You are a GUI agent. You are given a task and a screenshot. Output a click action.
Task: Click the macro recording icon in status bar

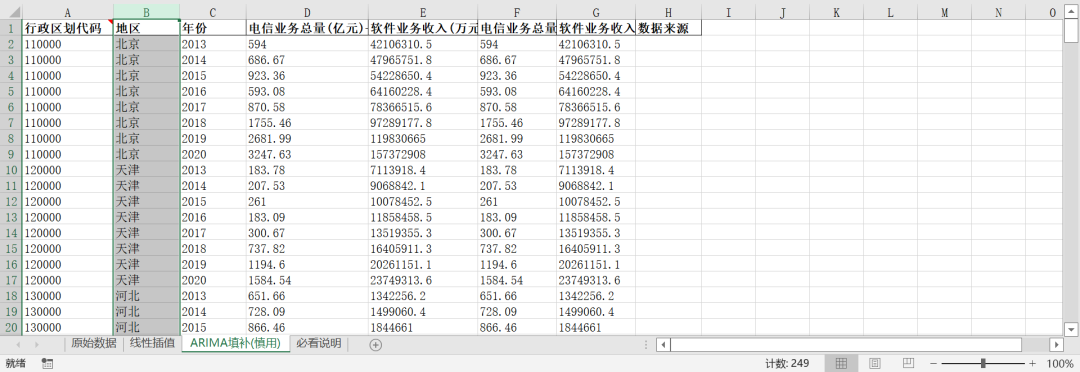48,363
